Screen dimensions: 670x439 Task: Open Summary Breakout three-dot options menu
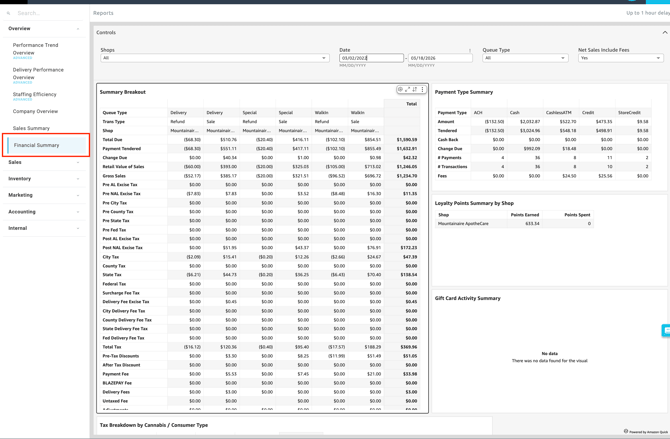423,90
